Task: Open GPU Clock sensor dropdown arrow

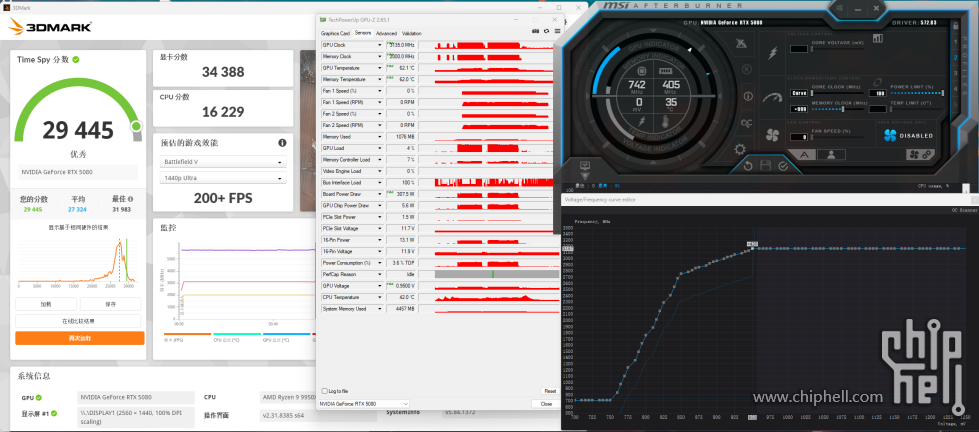Action: (379, 45)
